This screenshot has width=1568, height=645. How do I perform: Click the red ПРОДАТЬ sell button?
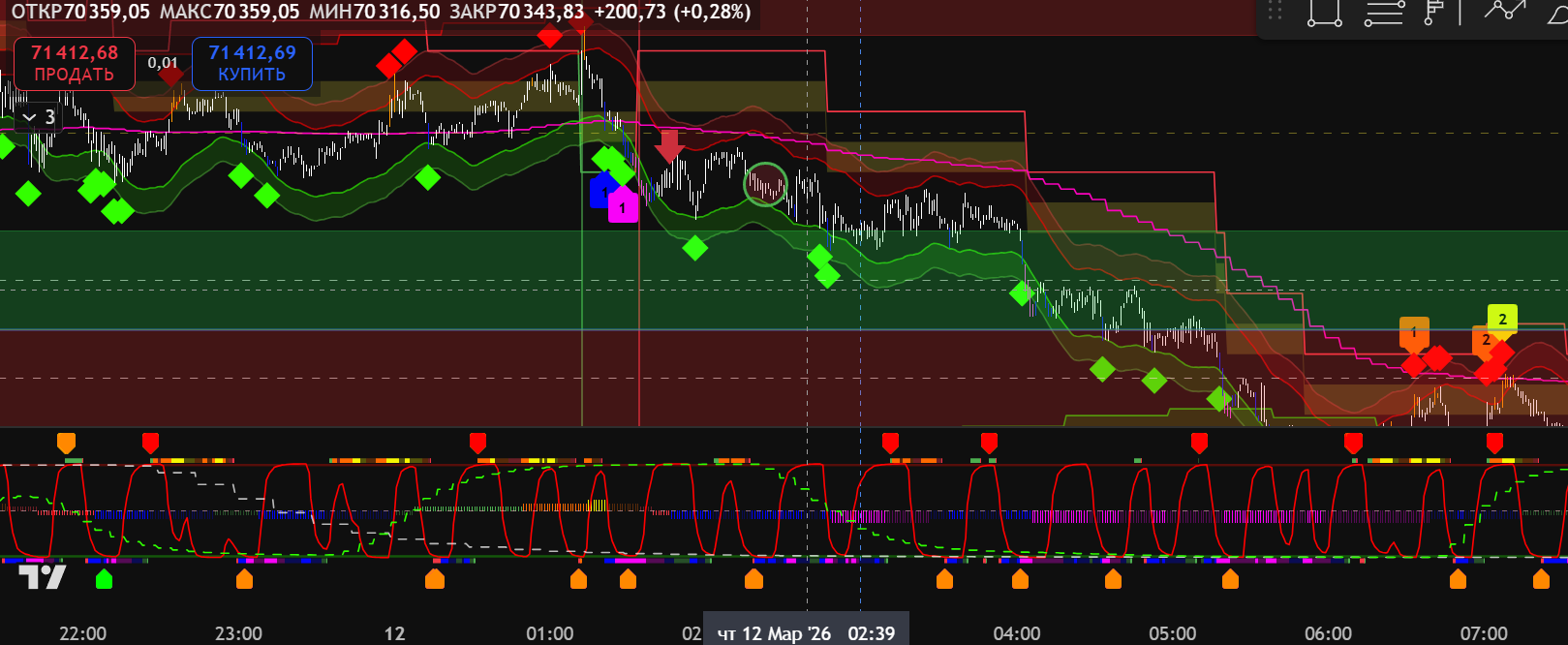(74, 64)
